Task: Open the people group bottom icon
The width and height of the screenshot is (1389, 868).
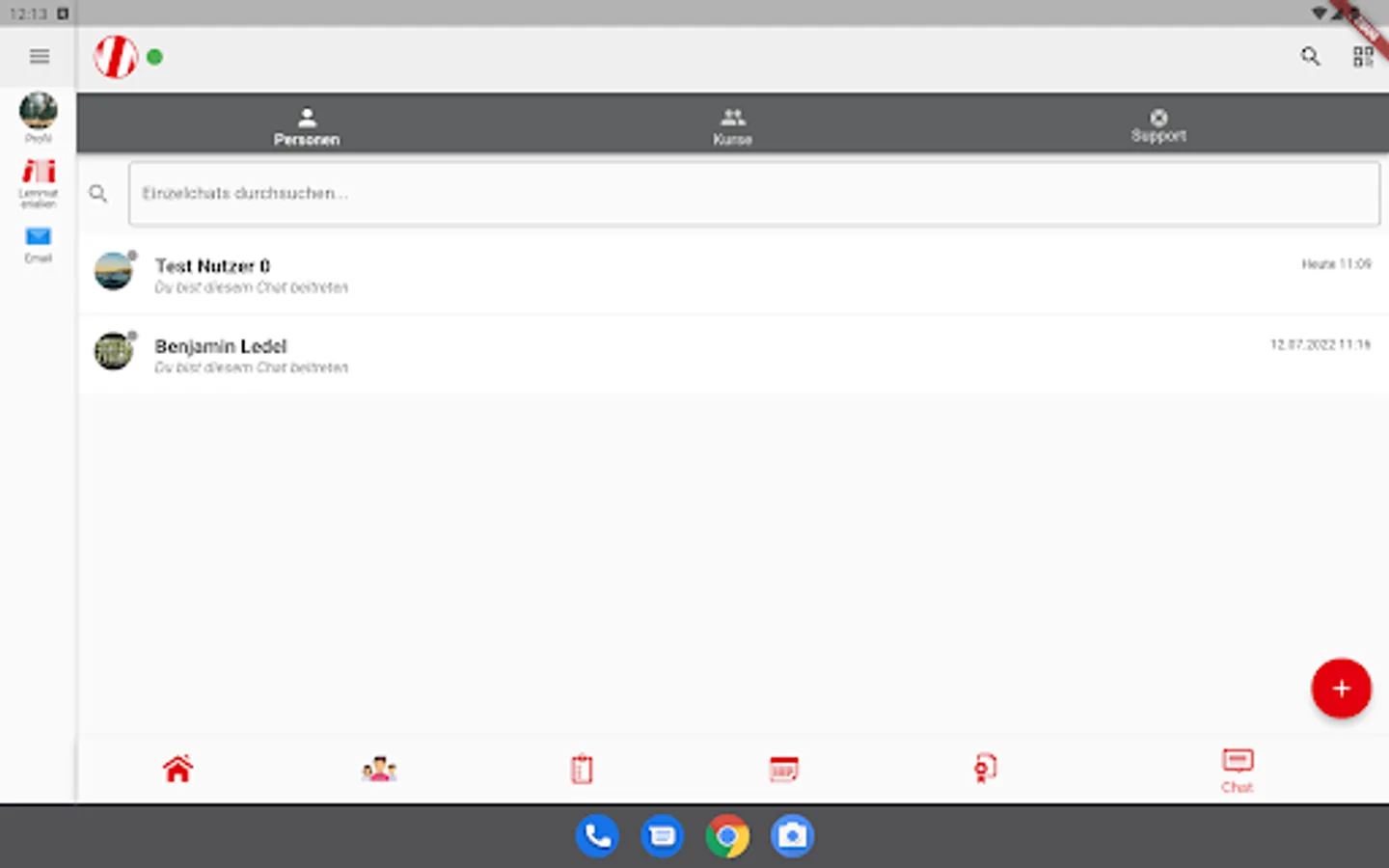Action: [x=379, y=769]
